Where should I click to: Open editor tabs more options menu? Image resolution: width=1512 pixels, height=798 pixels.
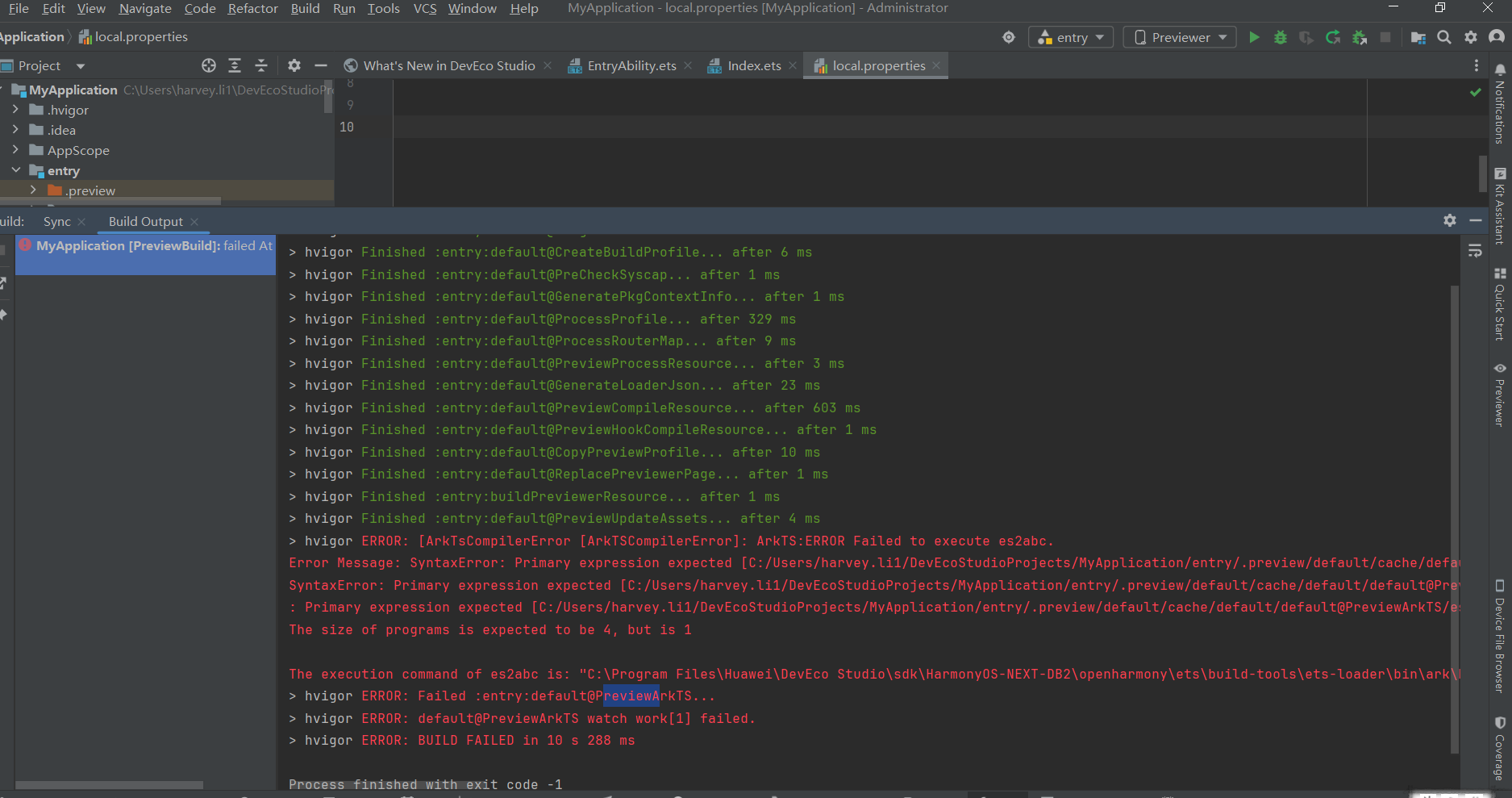pos(1477,65)
